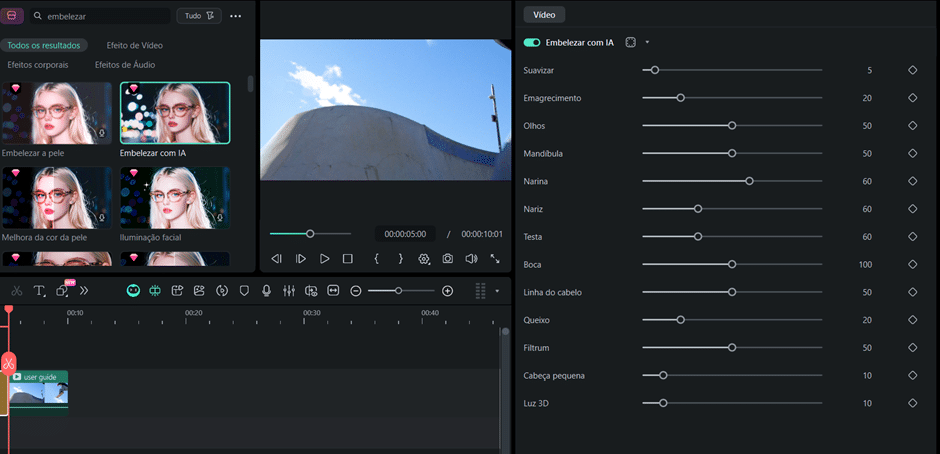Click the preview volume speaker icon
This screenshot has width=940, height=454.
click(471, 259)
